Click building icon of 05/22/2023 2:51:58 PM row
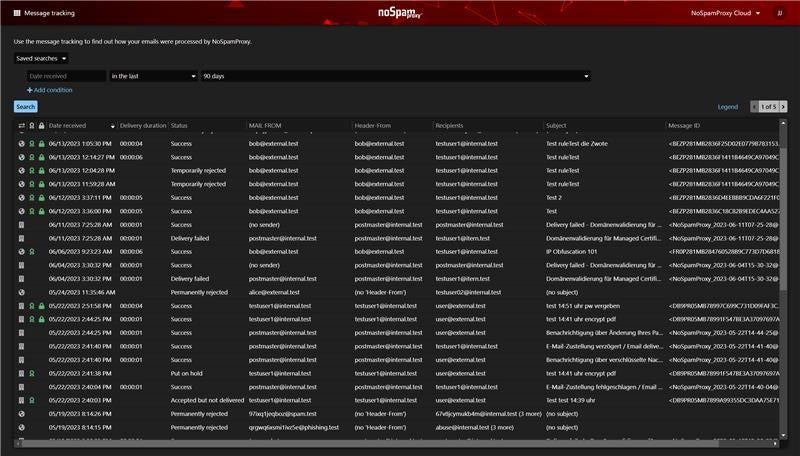 click(x=21, y=306)
